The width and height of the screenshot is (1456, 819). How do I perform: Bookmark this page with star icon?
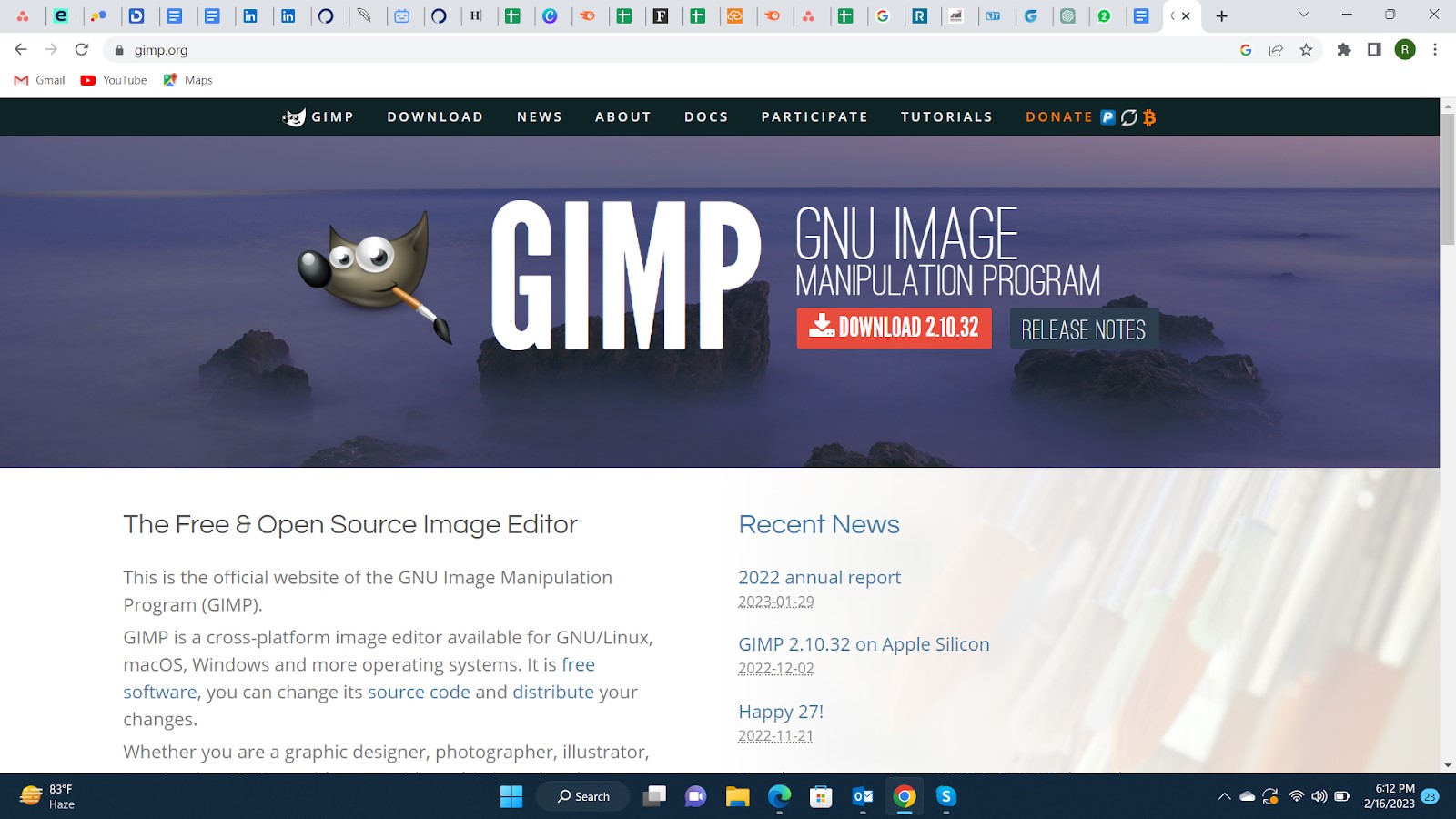coord(1306,50)
